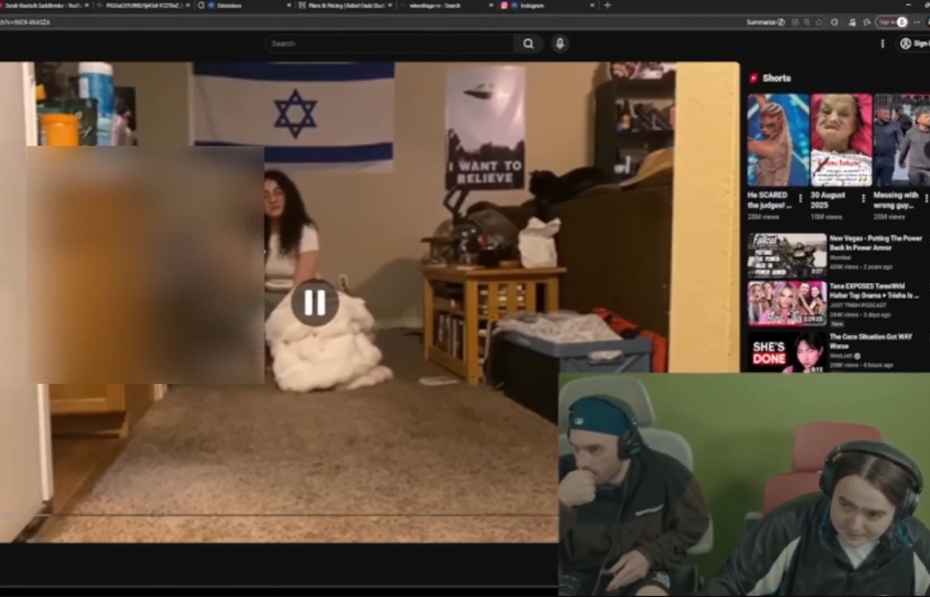This screenshot has height=597, width=930.
Task: Open browser more options ellipsis menu
Action: (x=916, y=22)
